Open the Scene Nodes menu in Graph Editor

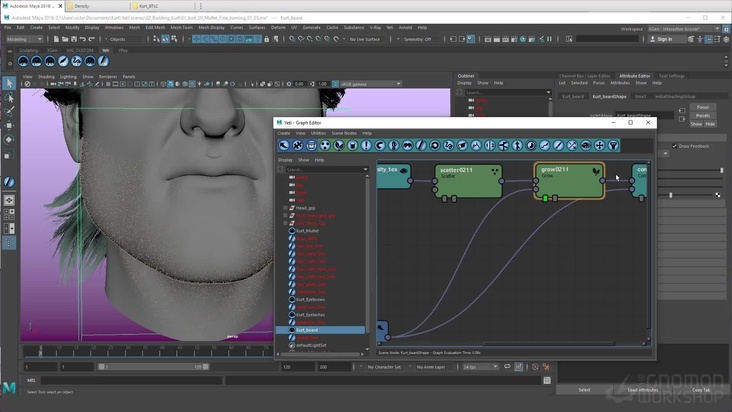(x=343, y=133)
